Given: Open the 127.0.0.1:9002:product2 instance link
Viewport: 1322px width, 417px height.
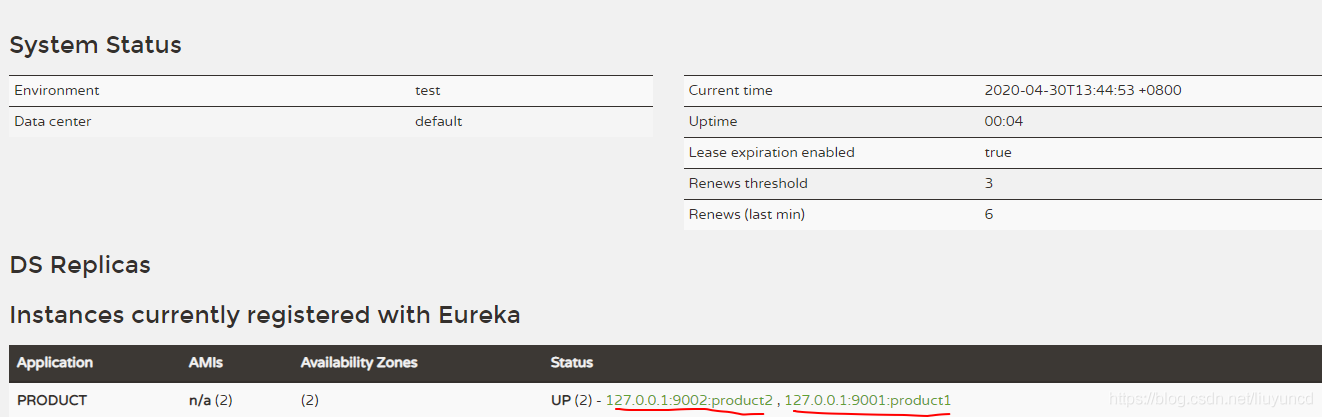Looking at the screenshot, I should coord(689,400).
